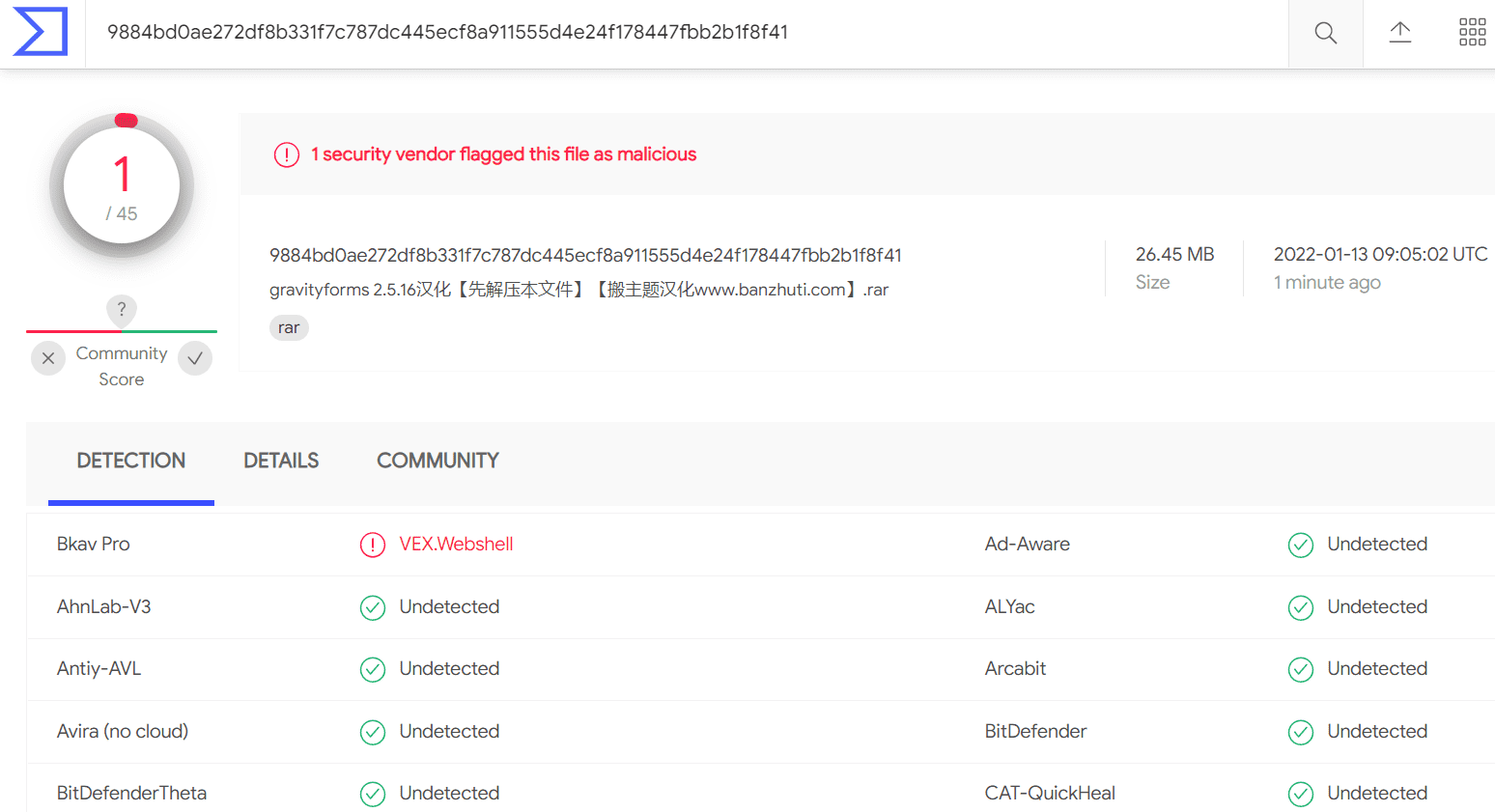Viewport: 1495px width, 812px height.
Task: Click the Undetected result for AhnLab-V3
Action: point(450,606)
